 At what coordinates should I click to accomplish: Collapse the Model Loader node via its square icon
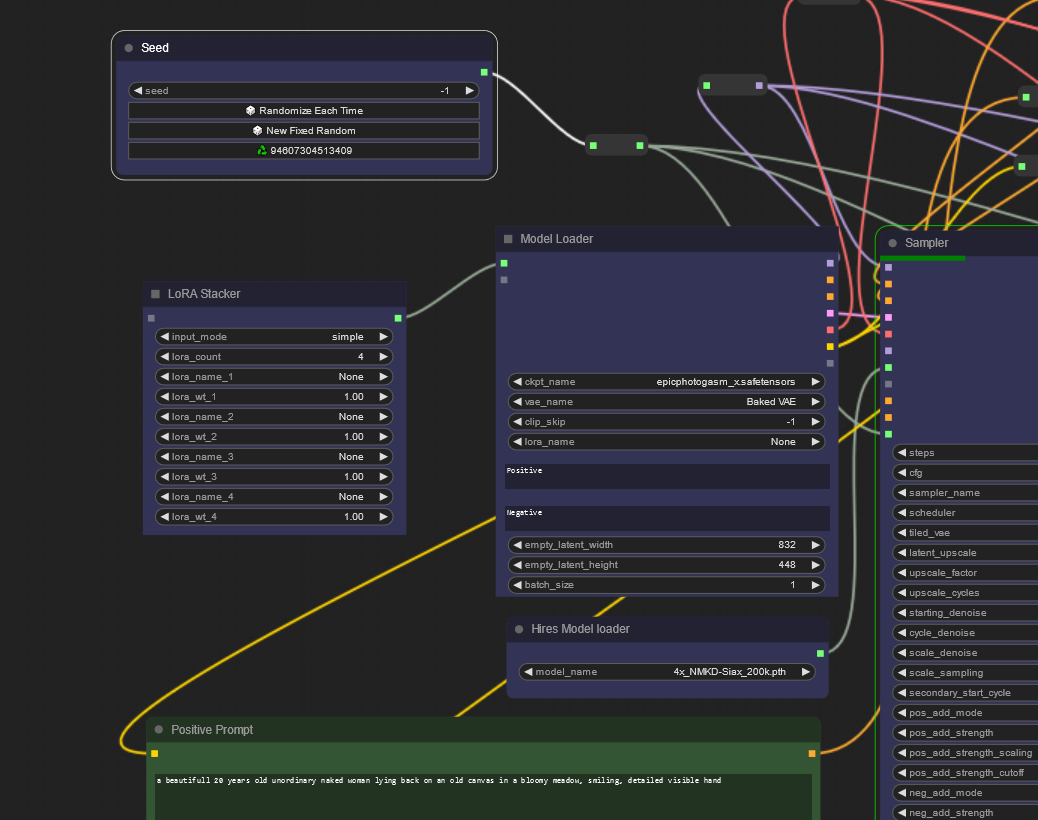click(508, 239)
